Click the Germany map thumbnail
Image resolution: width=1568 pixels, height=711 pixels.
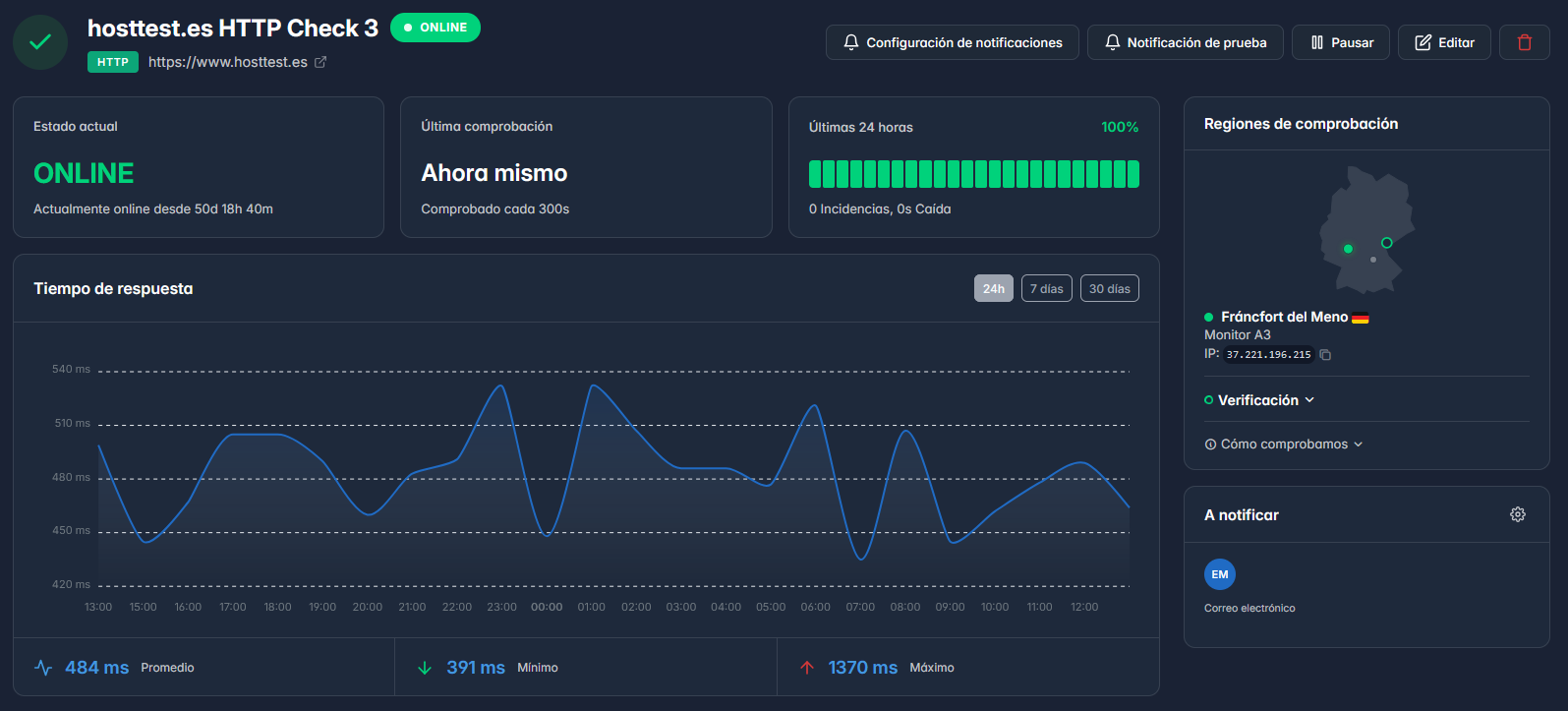pyautogui.click(x=1366, y=230)
